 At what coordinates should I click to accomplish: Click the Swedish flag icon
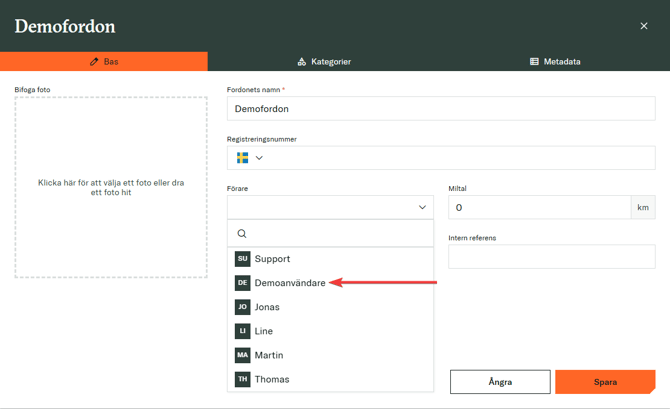point(242,158)
